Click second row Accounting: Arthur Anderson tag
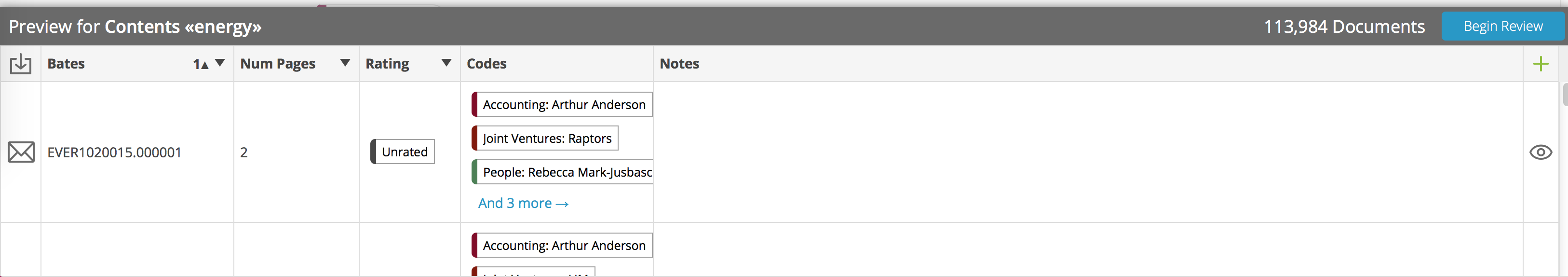This screenshot has width=1568, height=277. (562, 245)
